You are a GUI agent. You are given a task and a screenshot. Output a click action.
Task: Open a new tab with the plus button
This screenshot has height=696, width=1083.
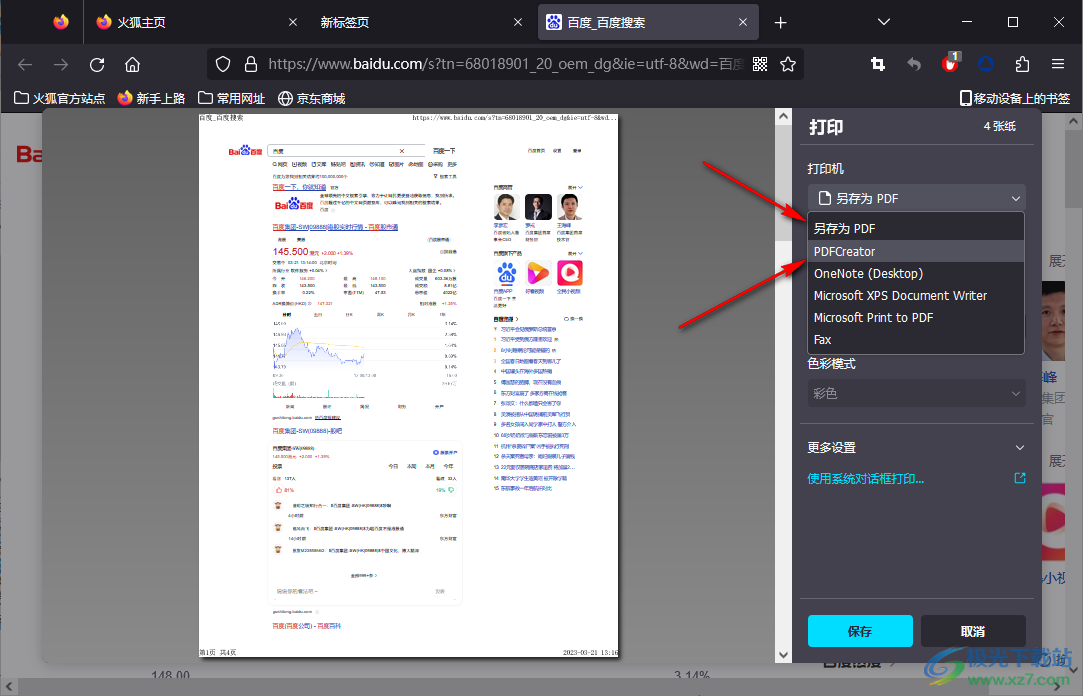coord(780,23)
